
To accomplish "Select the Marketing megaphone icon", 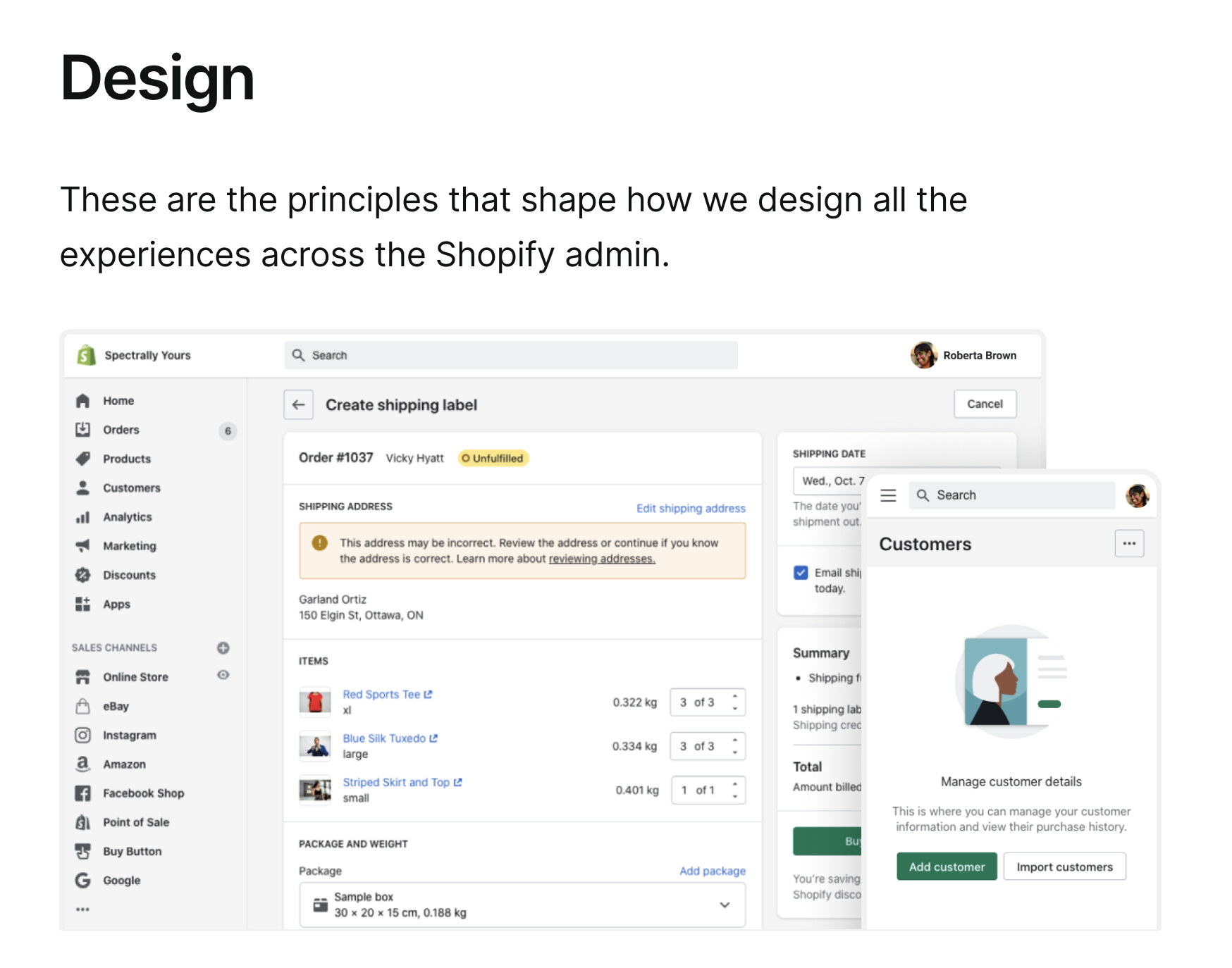I will (x=83, y=545).
